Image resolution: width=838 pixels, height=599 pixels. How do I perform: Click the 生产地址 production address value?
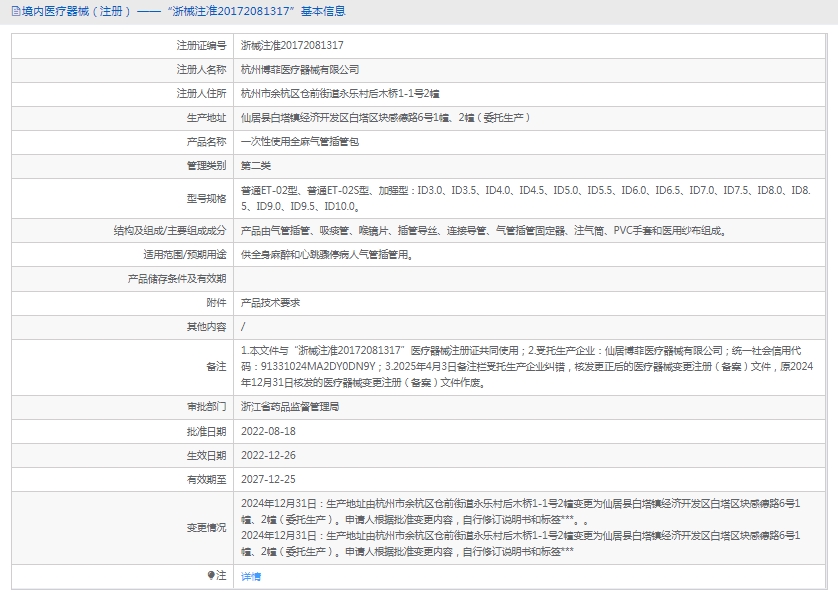click(x=385, y=118)
